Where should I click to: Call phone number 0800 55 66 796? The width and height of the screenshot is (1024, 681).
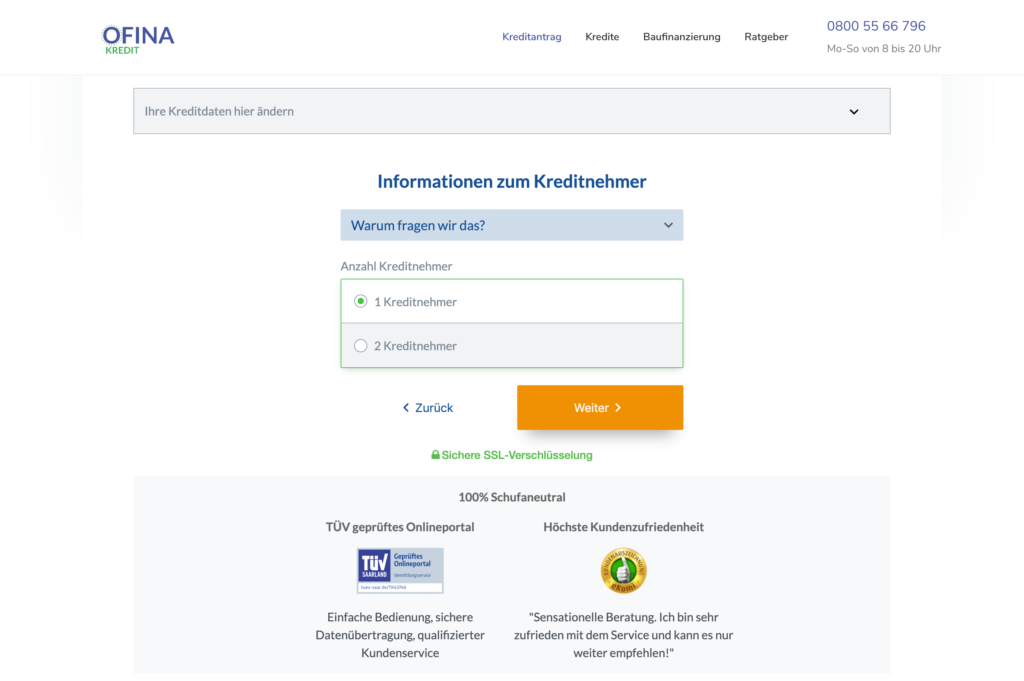coord(876,26)
